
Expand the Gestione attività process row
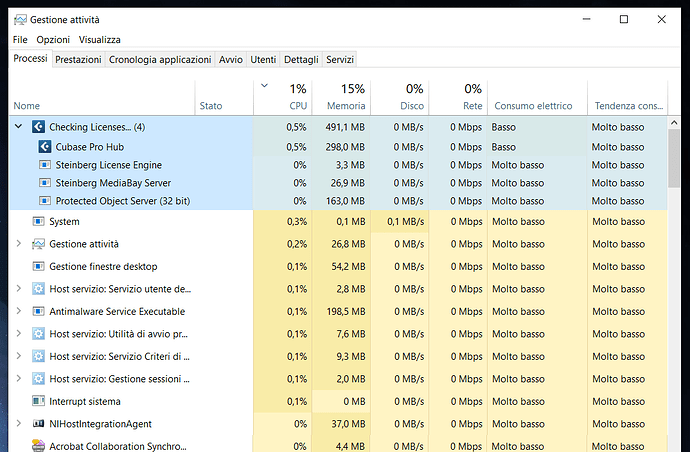click(19, 244)
